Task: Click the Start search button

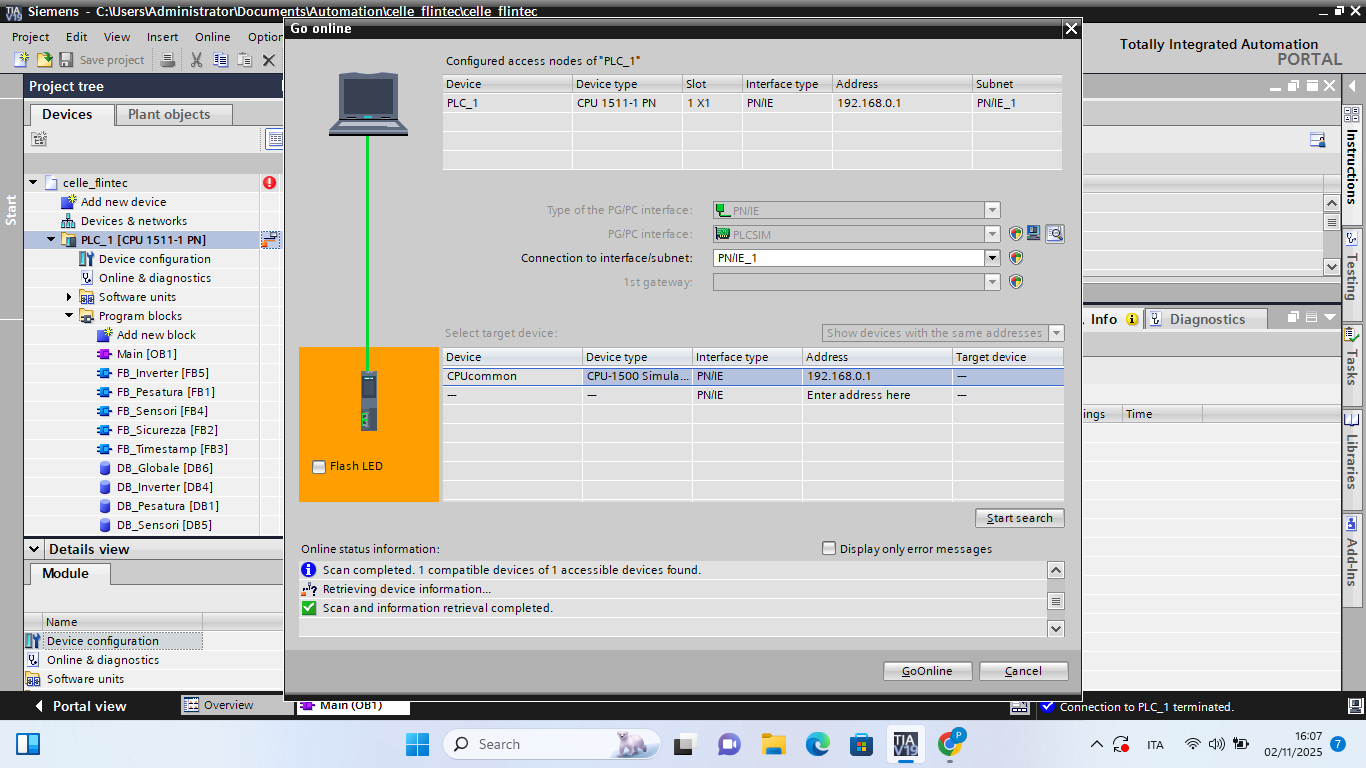Action: point(1019,518)
